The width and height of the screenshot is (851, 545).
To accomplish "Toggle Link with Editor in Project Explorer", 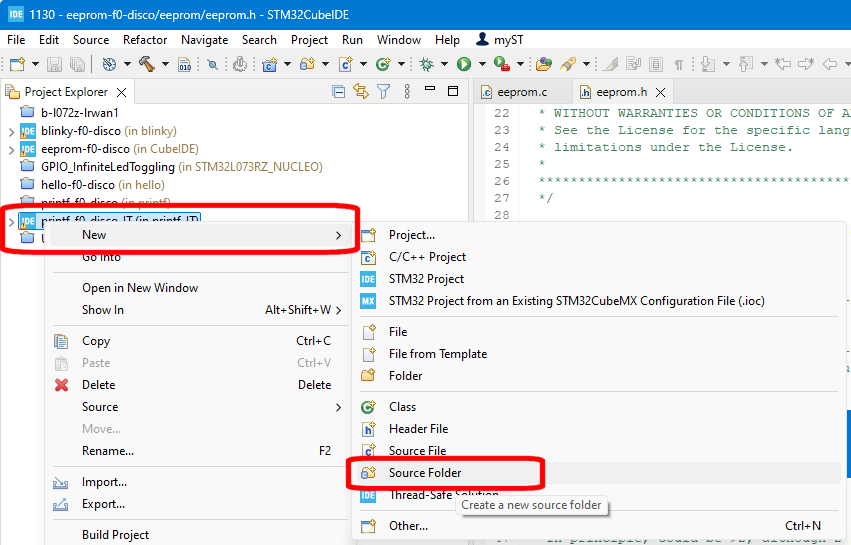I will click(361, 91).
